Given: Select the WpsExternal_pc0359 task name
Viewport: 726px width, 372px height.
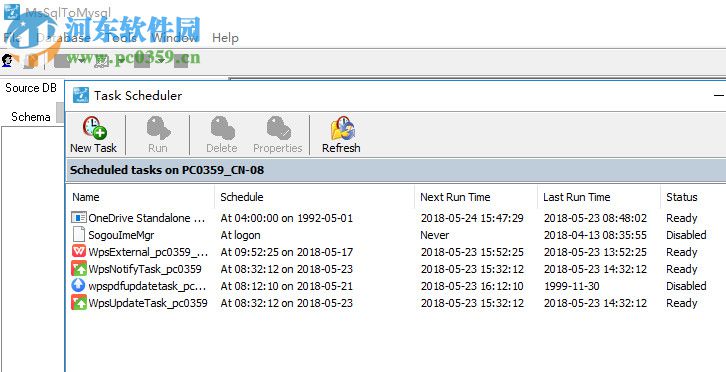Looking at the screenshot, I should [x=148, y=252].
